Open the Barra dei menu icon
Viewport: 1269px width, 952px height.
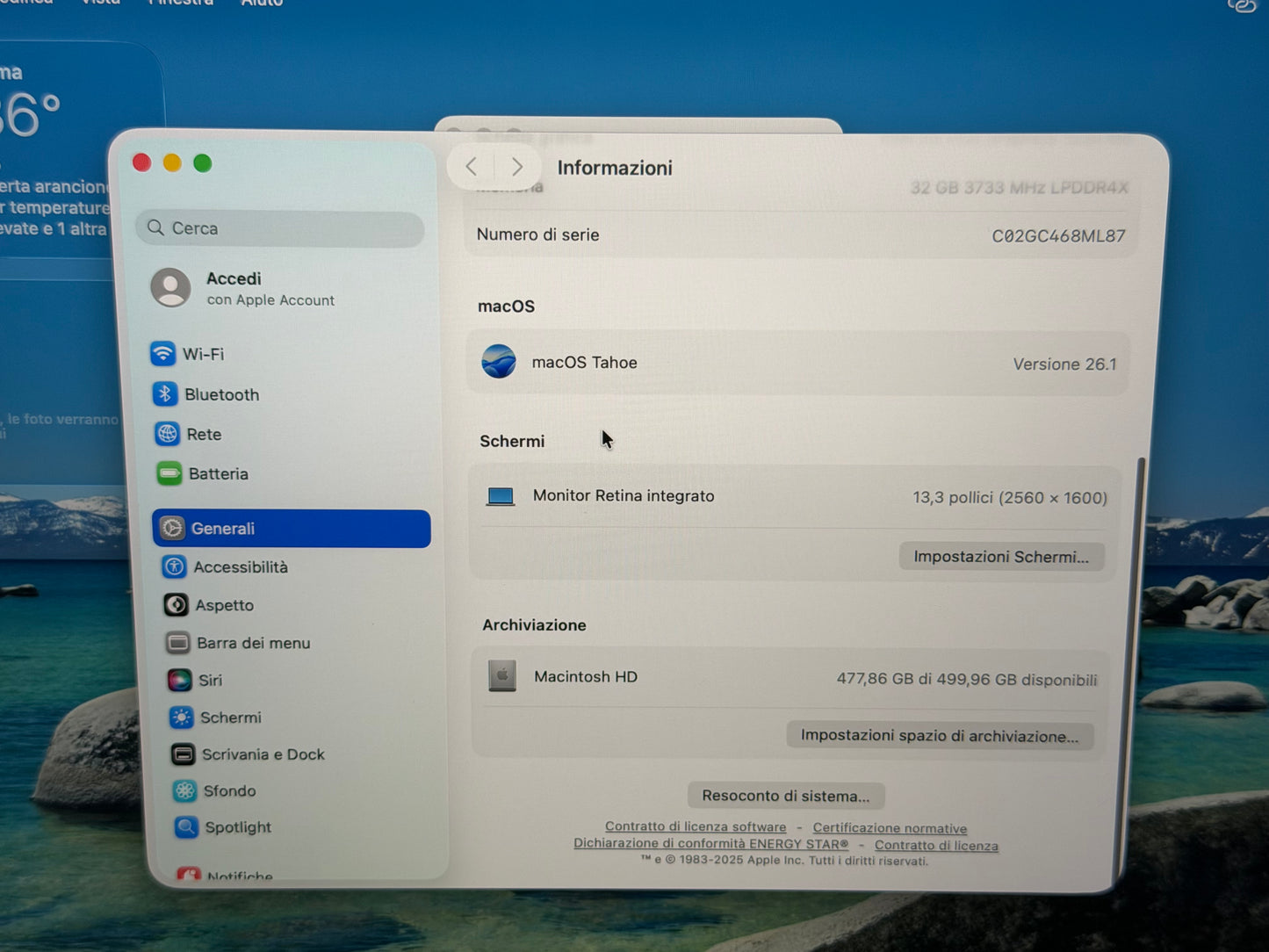click(178, 643)
